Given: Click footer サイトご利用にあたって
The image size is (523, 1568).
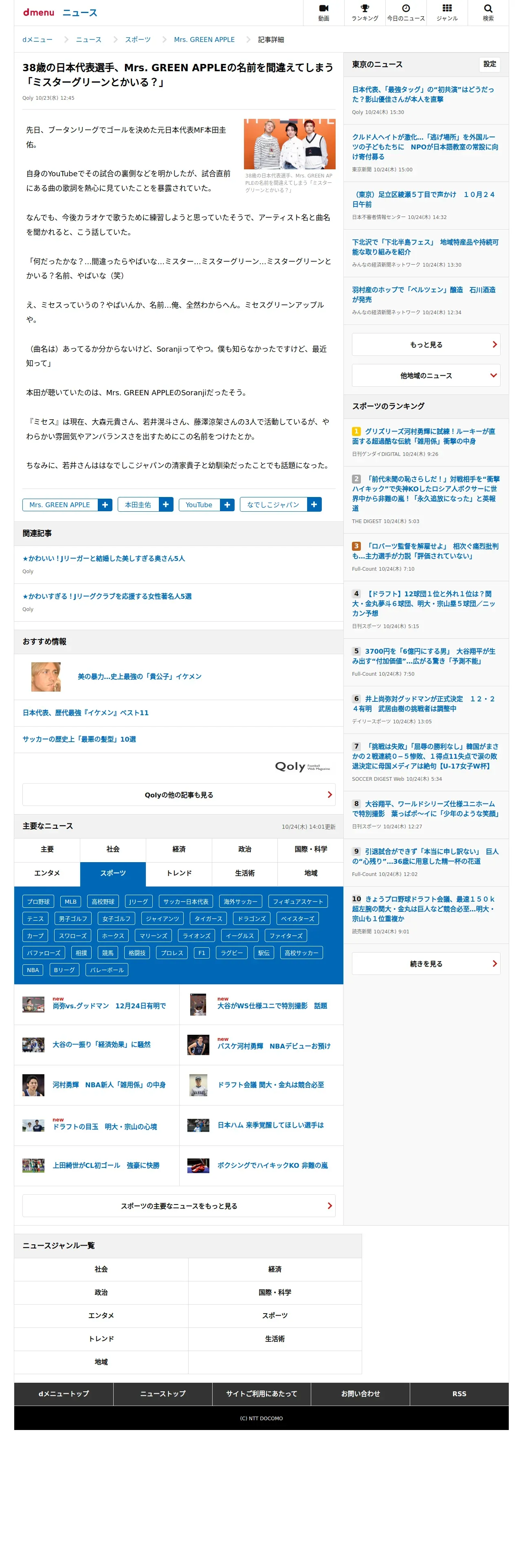Looking at the screenshot, I should pyautogui.click(x=261, y=1393).
